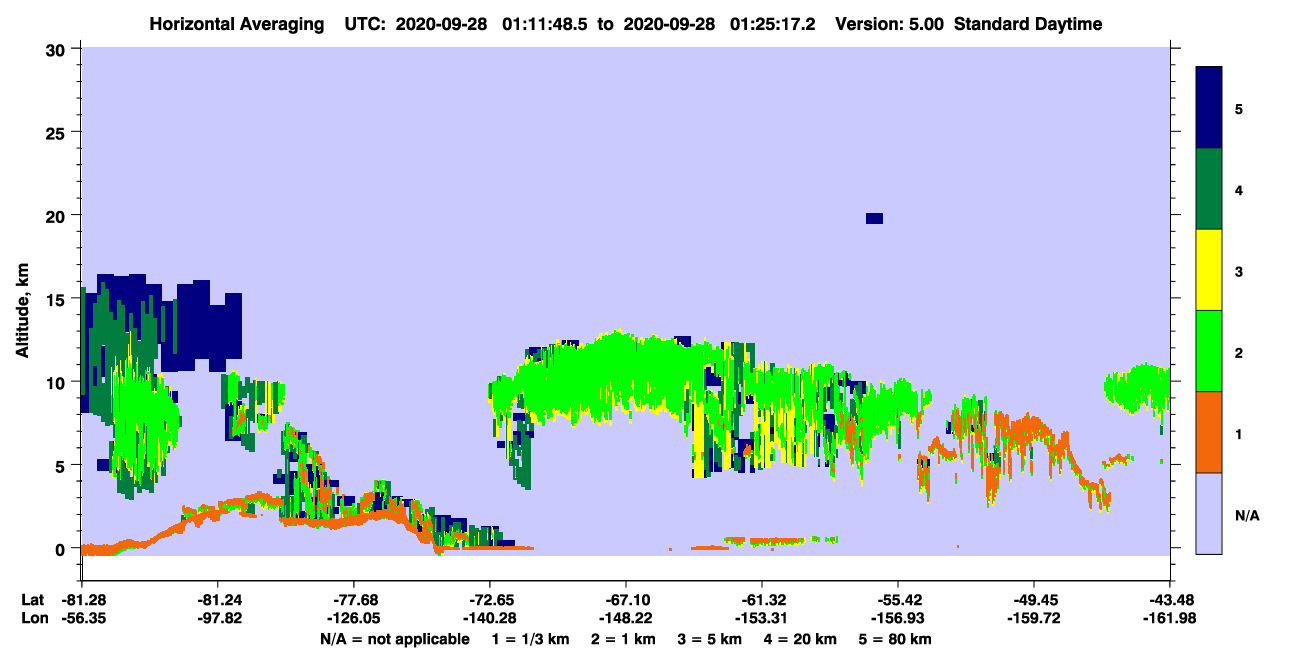Click the longitude value -148.22
Screen dimensions: 1300x667
tap(625, 619)
